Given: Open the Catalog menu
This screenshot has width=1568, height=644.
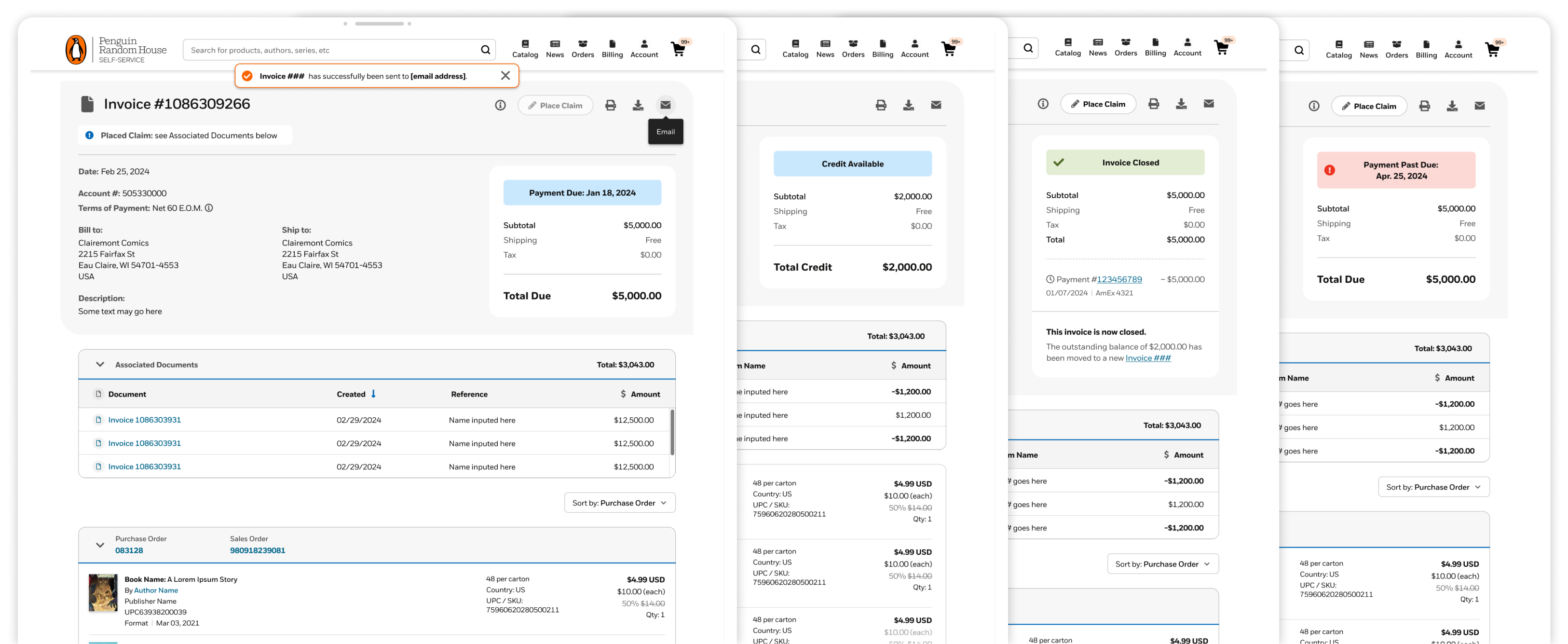Looking at the screenshot, I should [x=525, y=49].
